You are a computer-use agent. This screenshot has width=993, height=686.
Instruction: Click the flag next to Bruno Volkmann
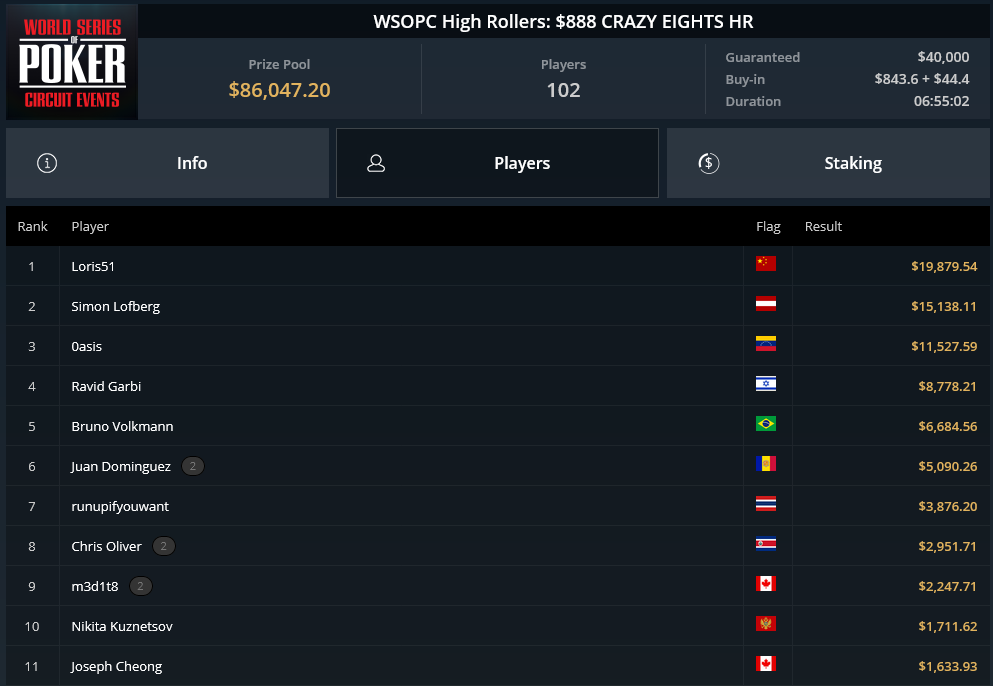766,424
